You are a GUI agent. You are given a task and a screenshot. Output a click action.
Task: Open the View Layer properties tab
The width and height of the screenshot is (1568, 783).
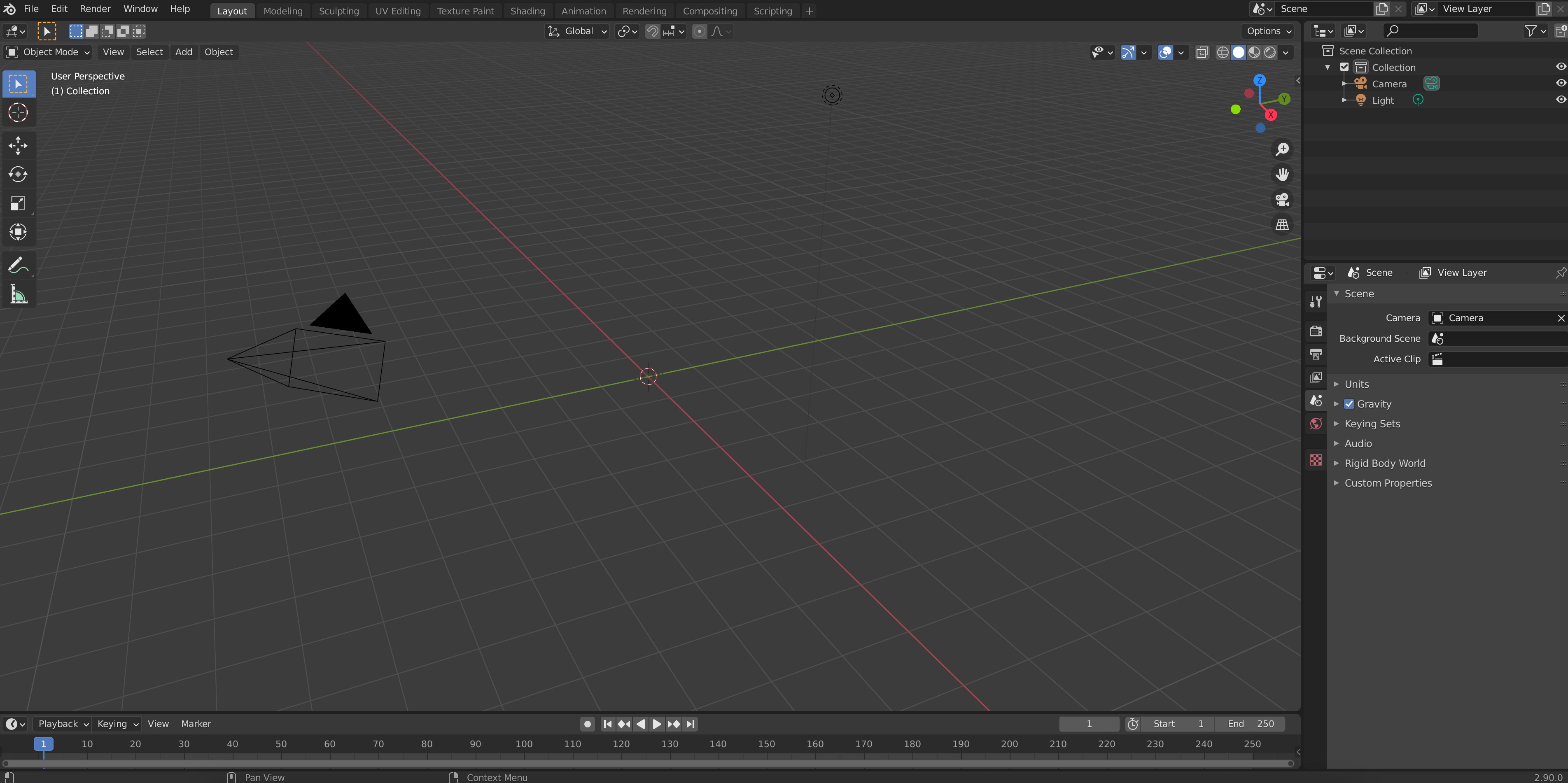pos(1316,377)
